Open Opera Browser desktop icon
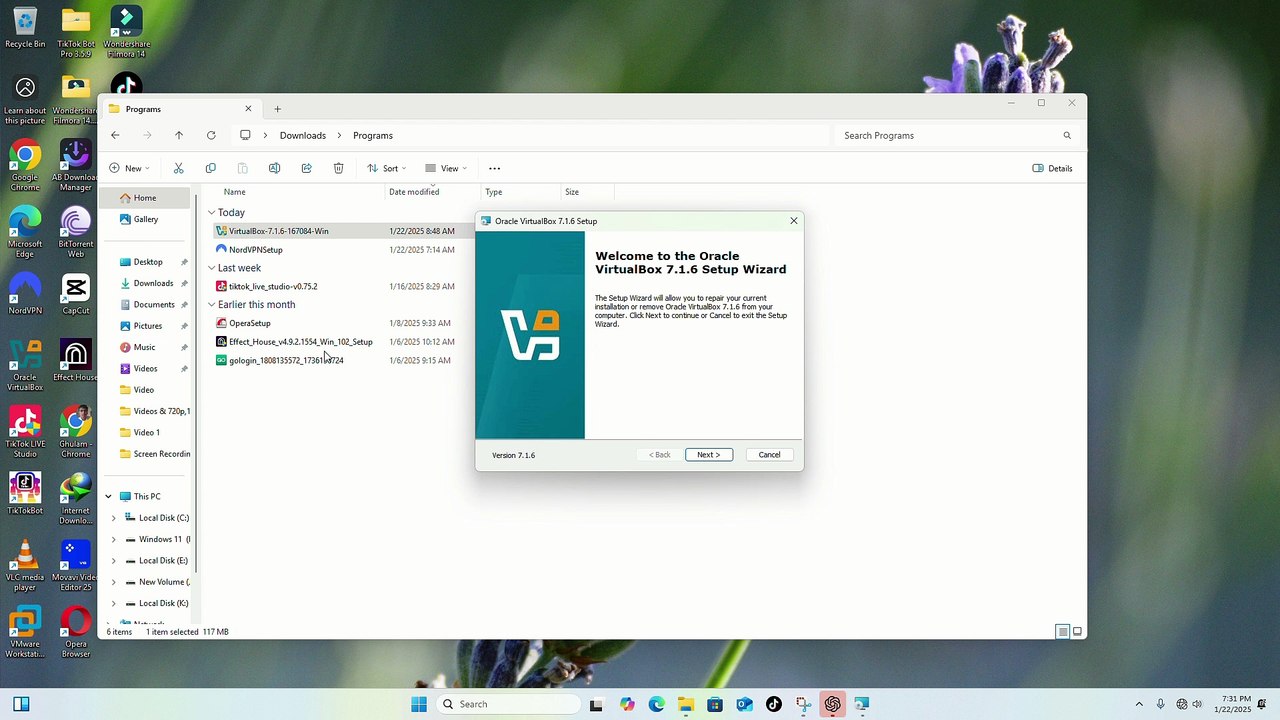Image resolution: width=1280 pixels, height=720 pixels. coord(76,632)
